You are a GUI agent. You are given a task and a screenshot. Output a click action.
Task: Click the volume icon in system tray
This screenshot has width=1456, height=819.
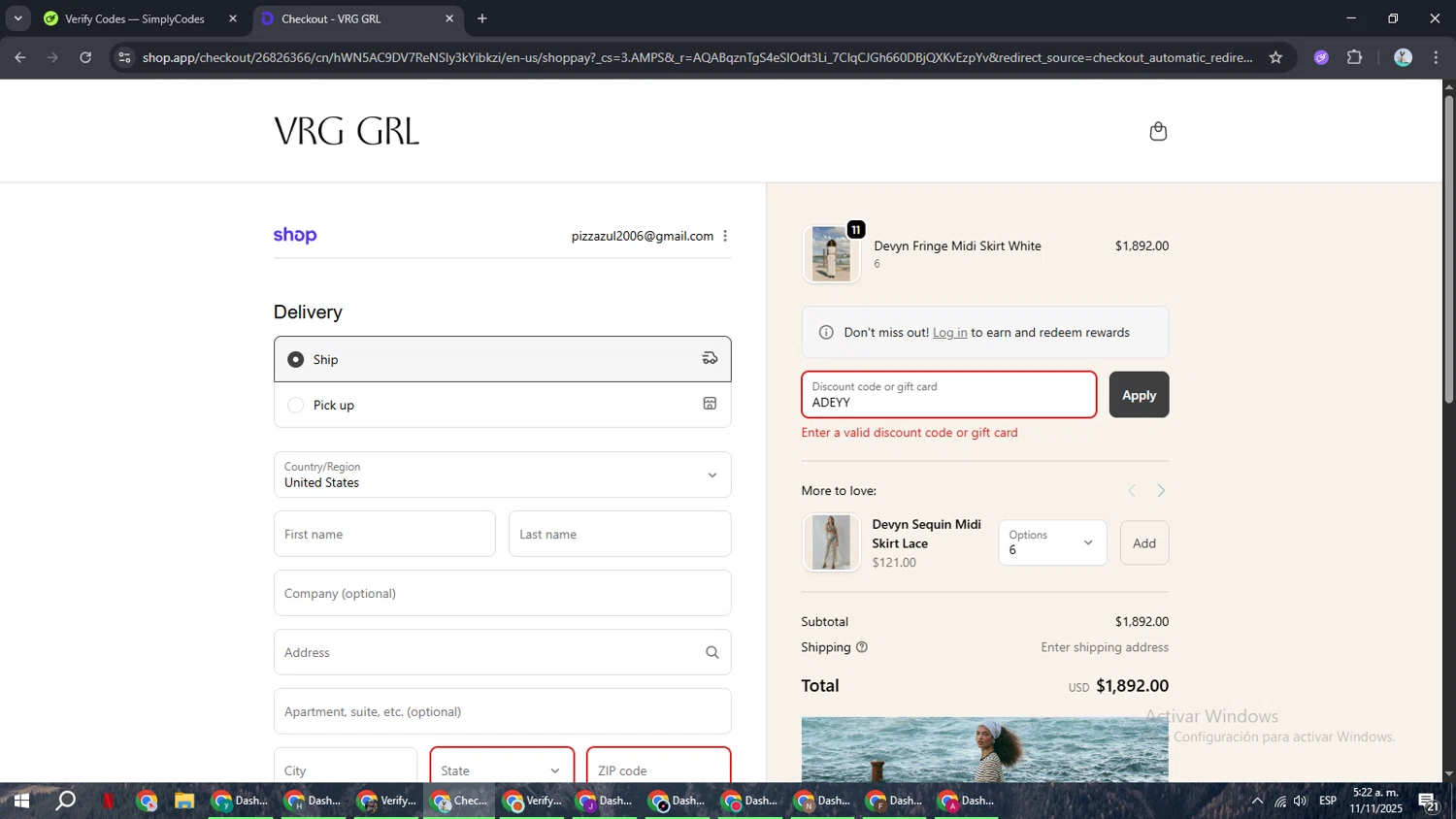tap(1301, 801)
